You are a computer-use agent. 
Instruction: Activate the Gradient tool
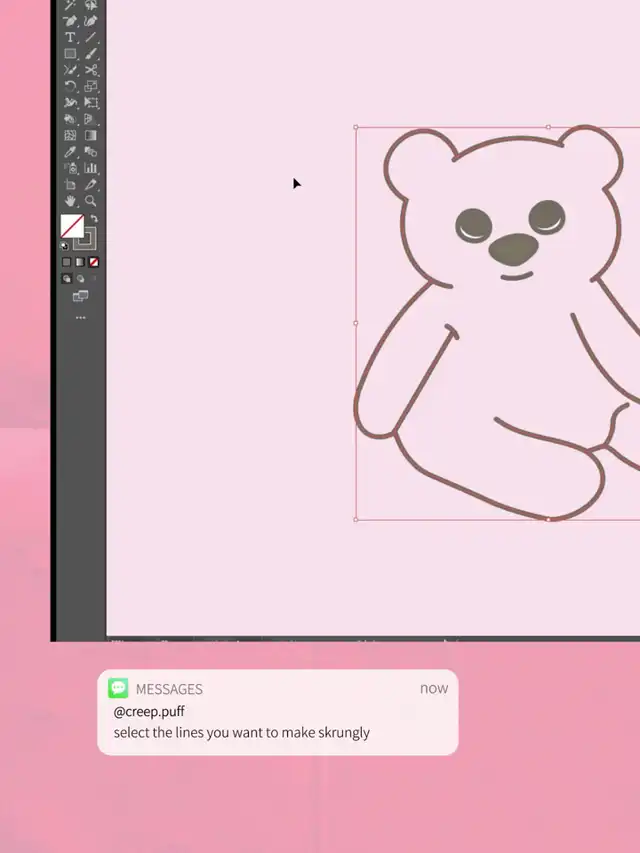[x=91, y=135]
